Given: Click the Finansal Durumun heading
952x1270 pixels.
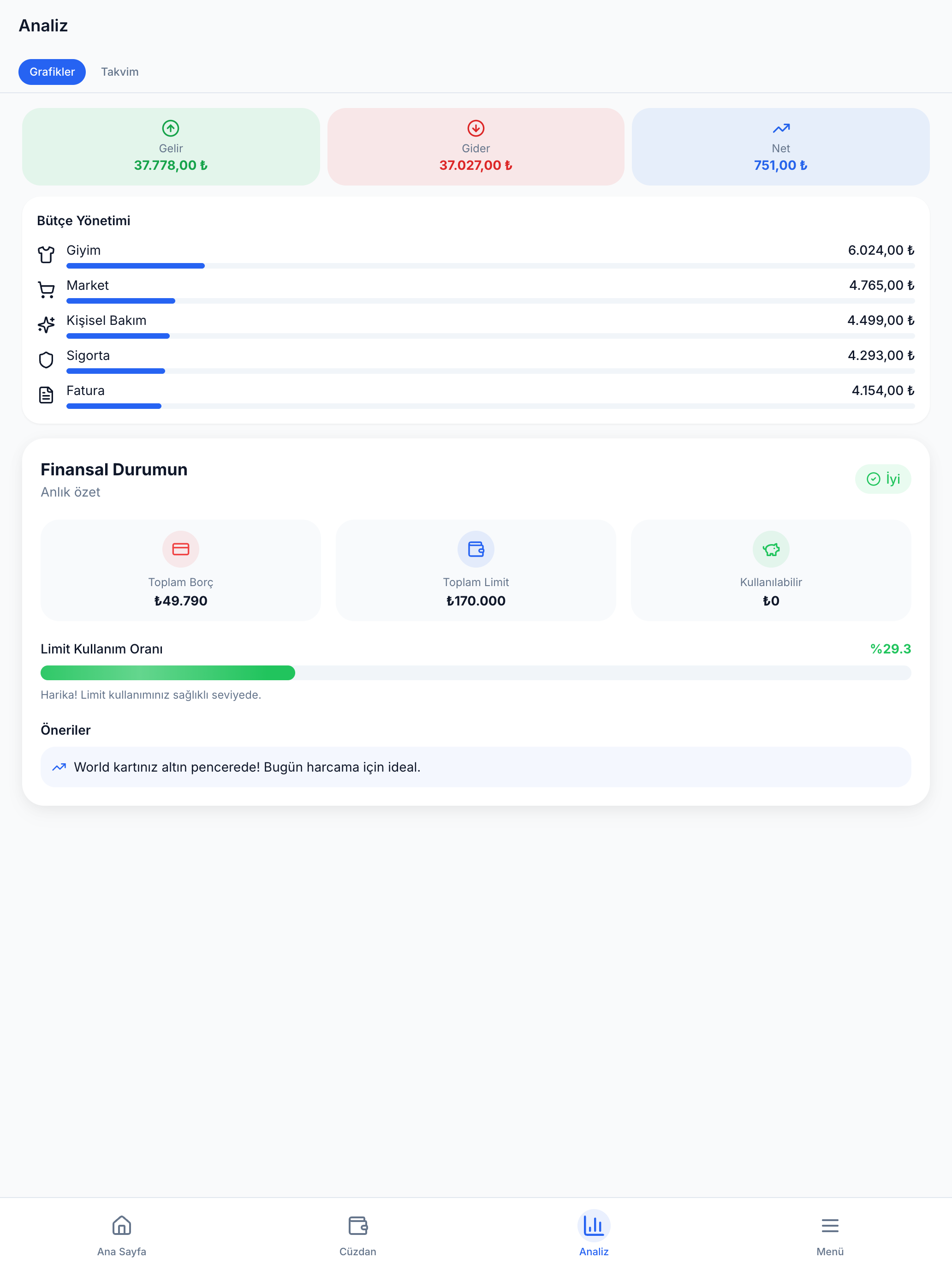Looking at the screenshot, I should (114, 470).
